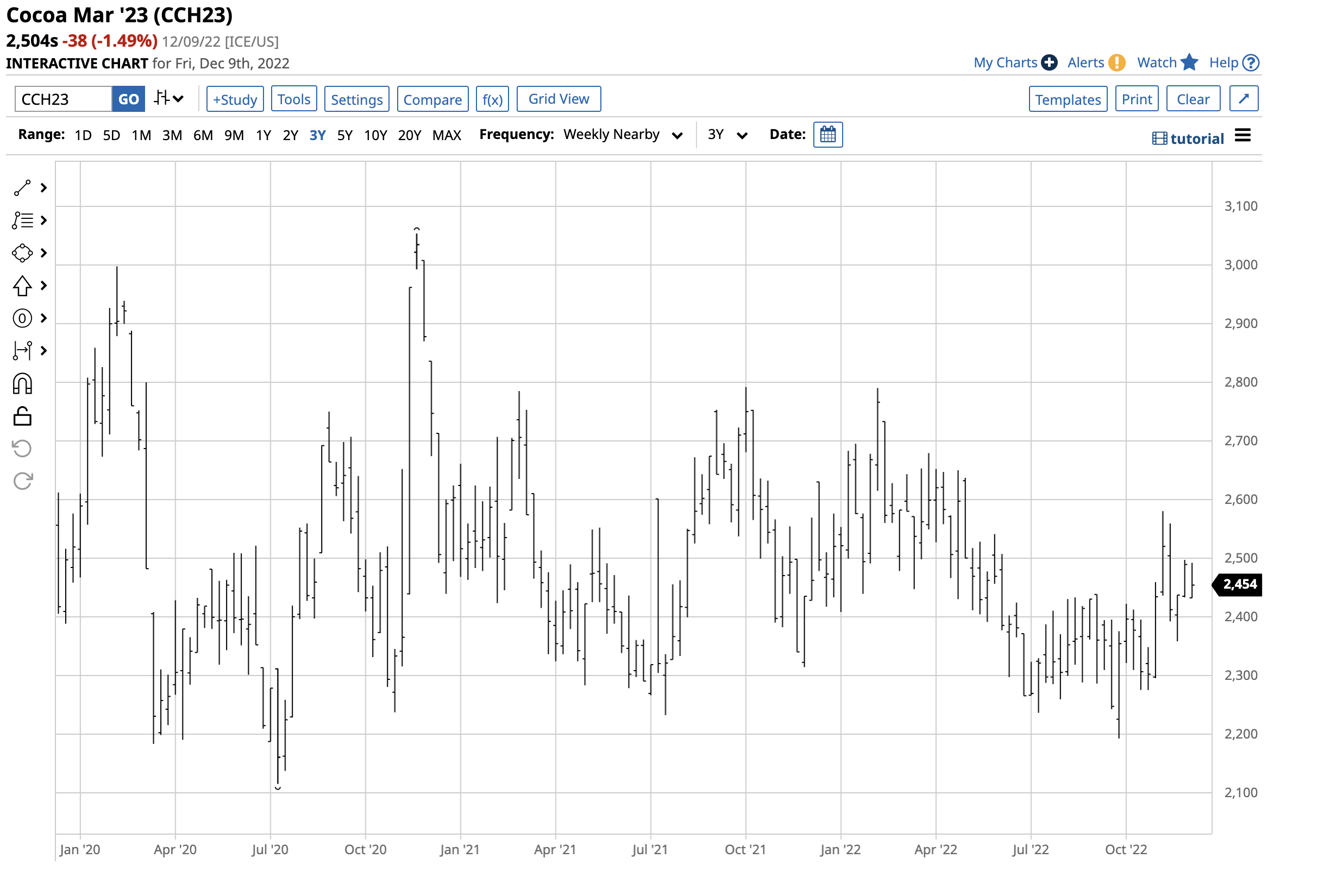
Task: Open the 3Y period dropdown near Date
Action: click(726, 135)
